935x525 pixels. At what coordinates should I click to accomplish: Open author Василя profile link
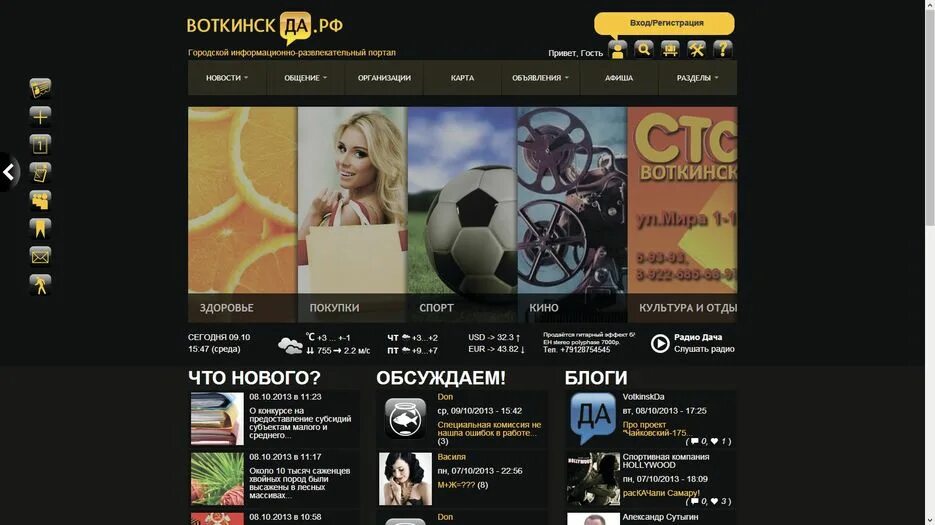click(451, 457)
